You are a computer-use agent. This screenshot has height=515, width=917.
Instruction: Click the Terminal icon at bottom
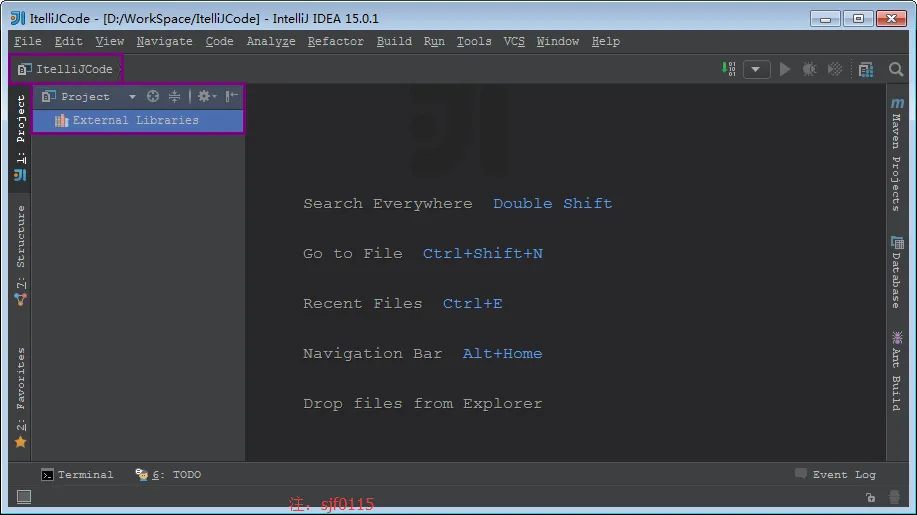(x=47, y=475)
